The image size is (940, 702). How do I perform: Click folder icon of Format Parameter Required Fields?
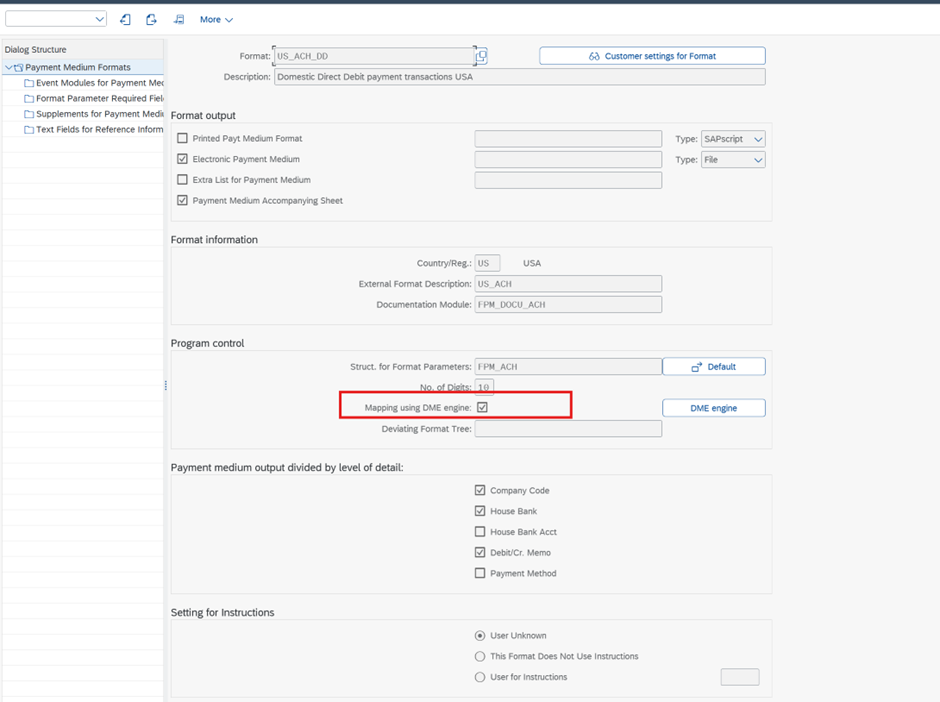(29, 98)
